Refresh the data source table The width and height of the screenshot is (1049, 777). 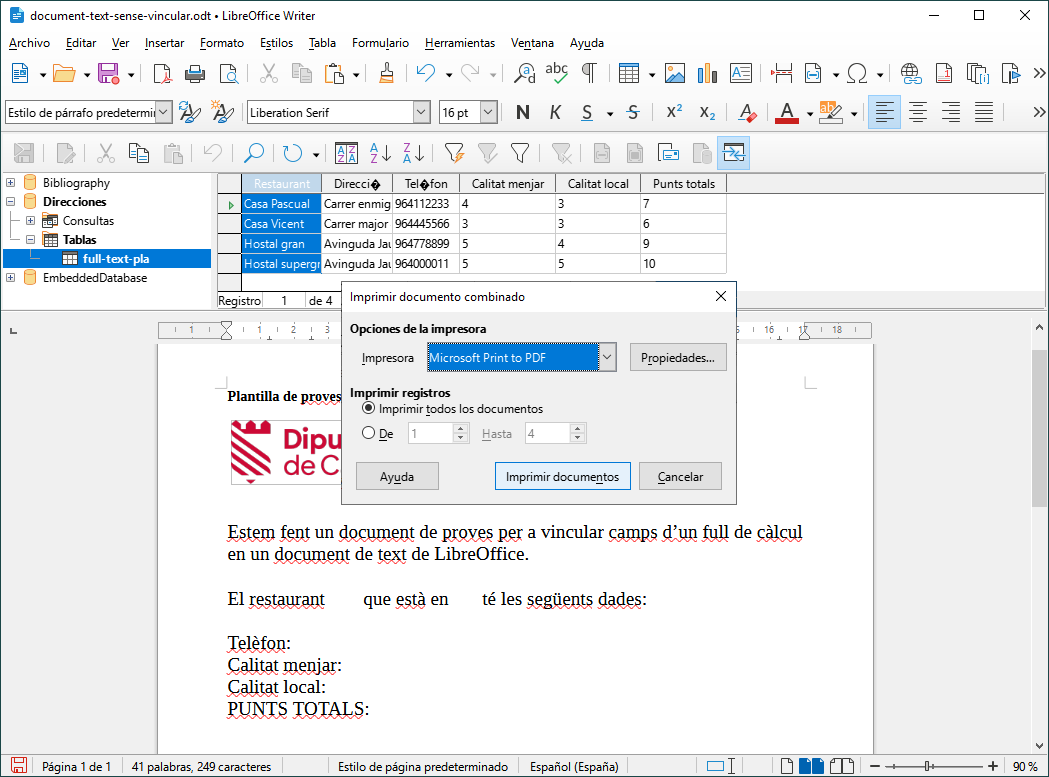tap(292, 153)
